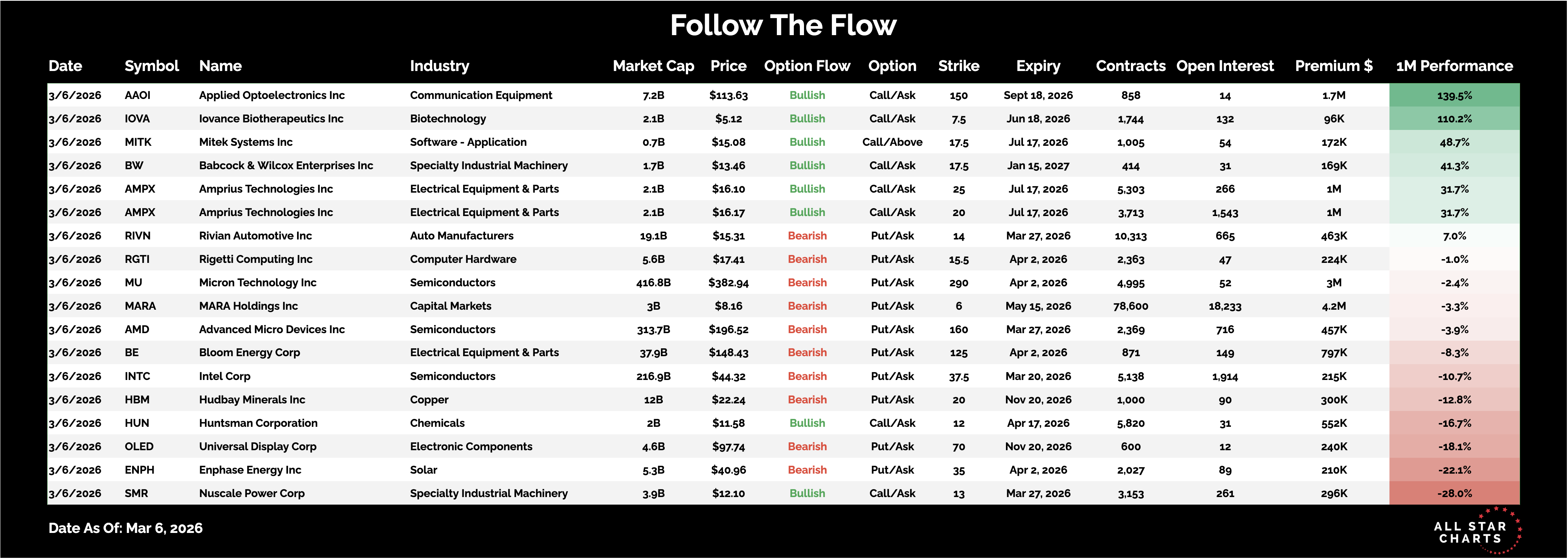The image size is (1568, 559).
Task: Click the Call/Above option for Mitek Systems
Action: pyautogui.click(x=892, y=142)
